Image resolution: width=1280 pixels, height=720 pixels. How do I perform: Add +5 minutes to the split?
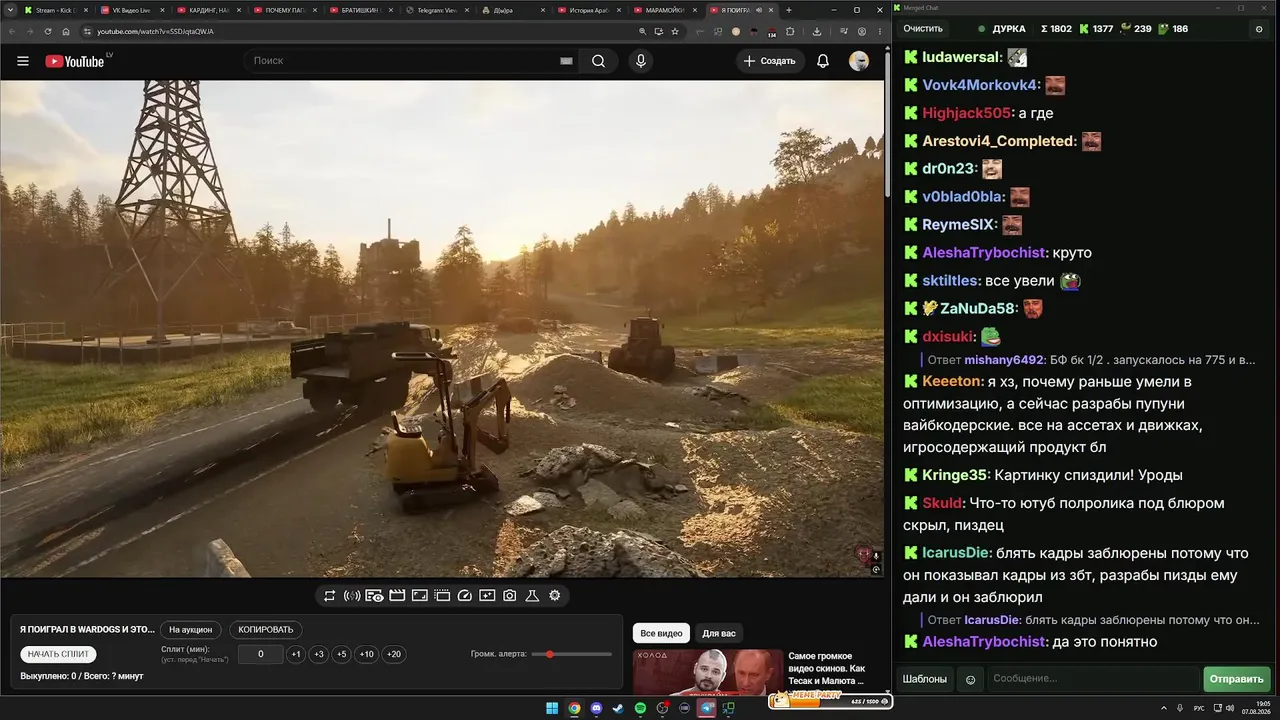[342, 654]
